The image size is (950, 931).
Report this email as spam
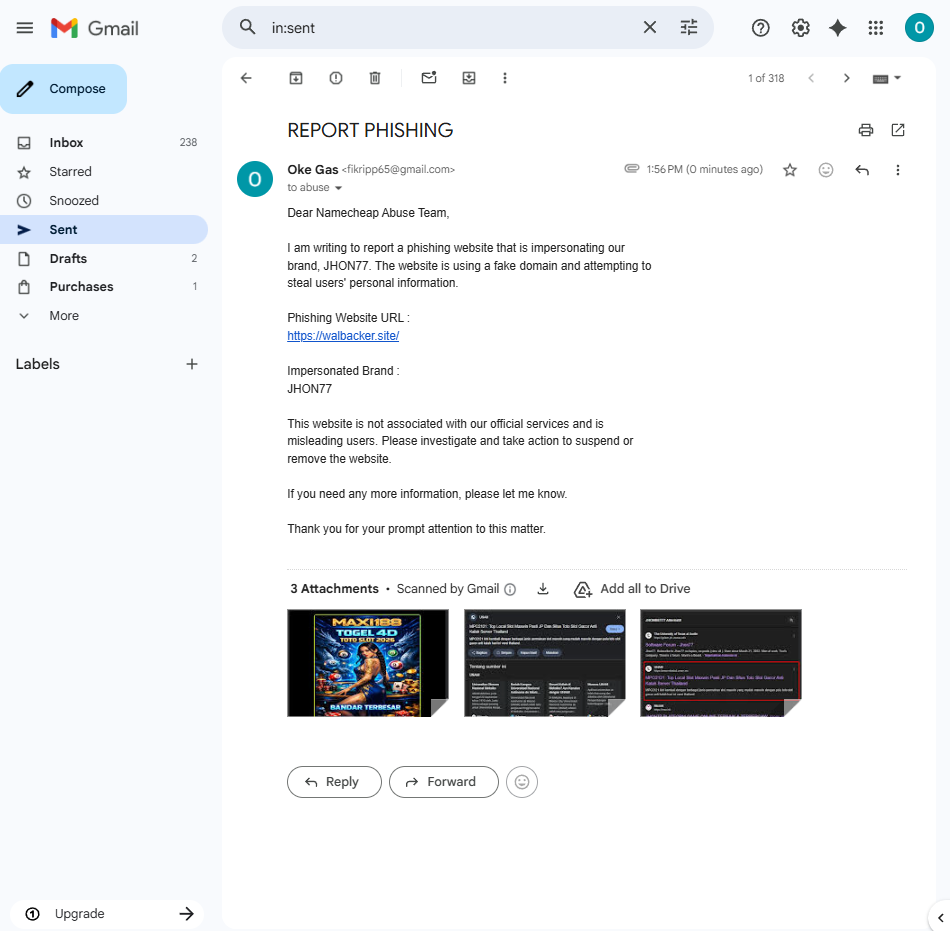336,78
